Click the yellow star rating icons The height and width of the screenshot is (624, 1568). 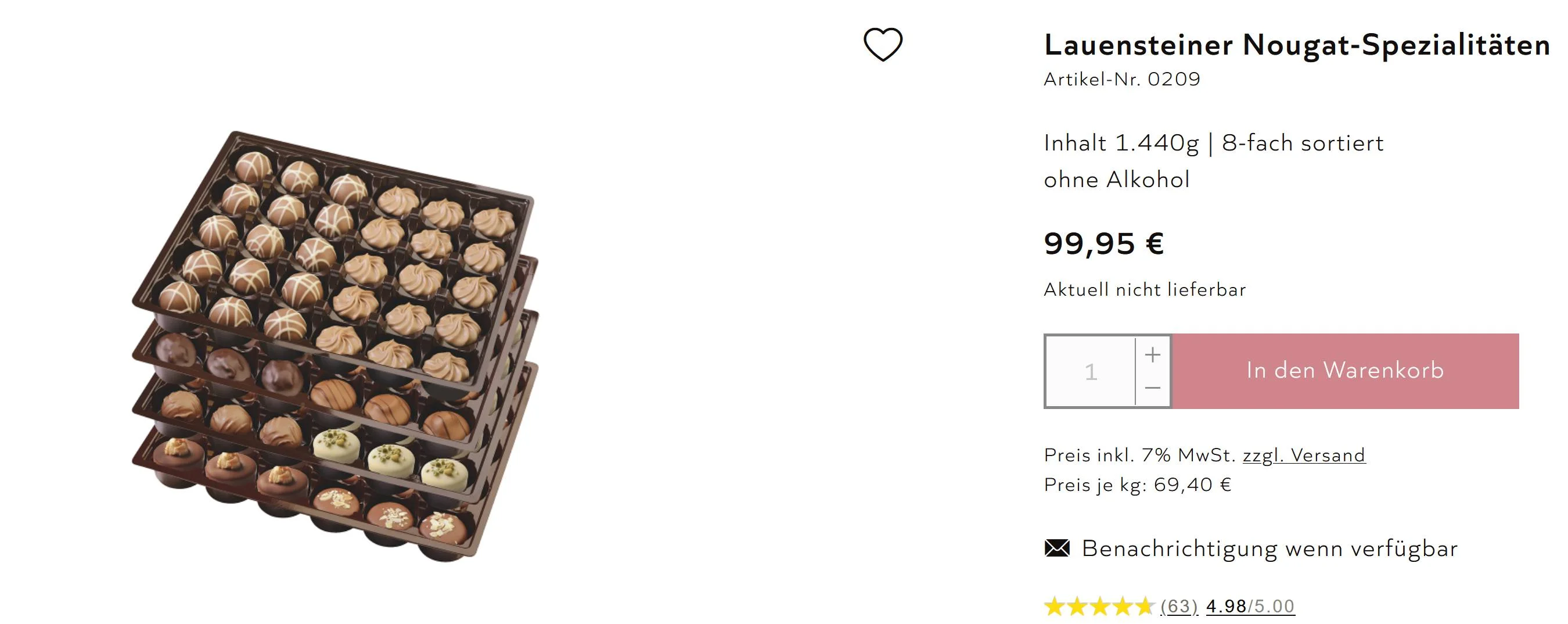(x=1099, y=607)
